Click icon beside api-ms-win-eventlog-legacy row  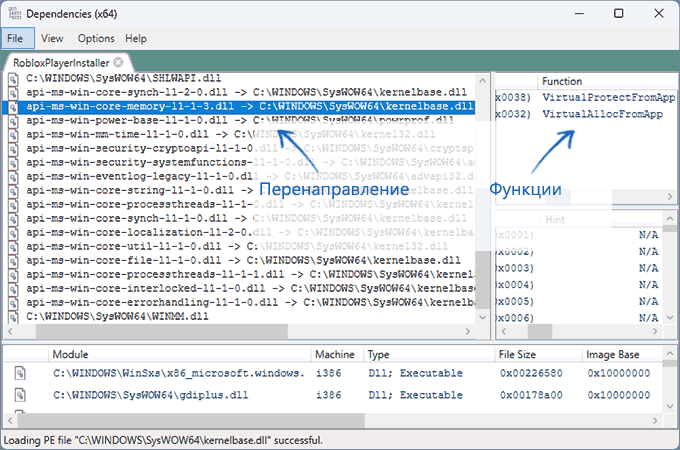(x=13, y=176)
